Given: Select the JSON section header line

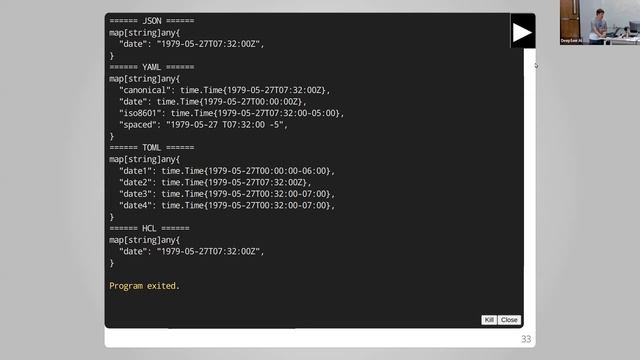Looking at the screenshot, I should pyautogui.click(x=152, y=21).
